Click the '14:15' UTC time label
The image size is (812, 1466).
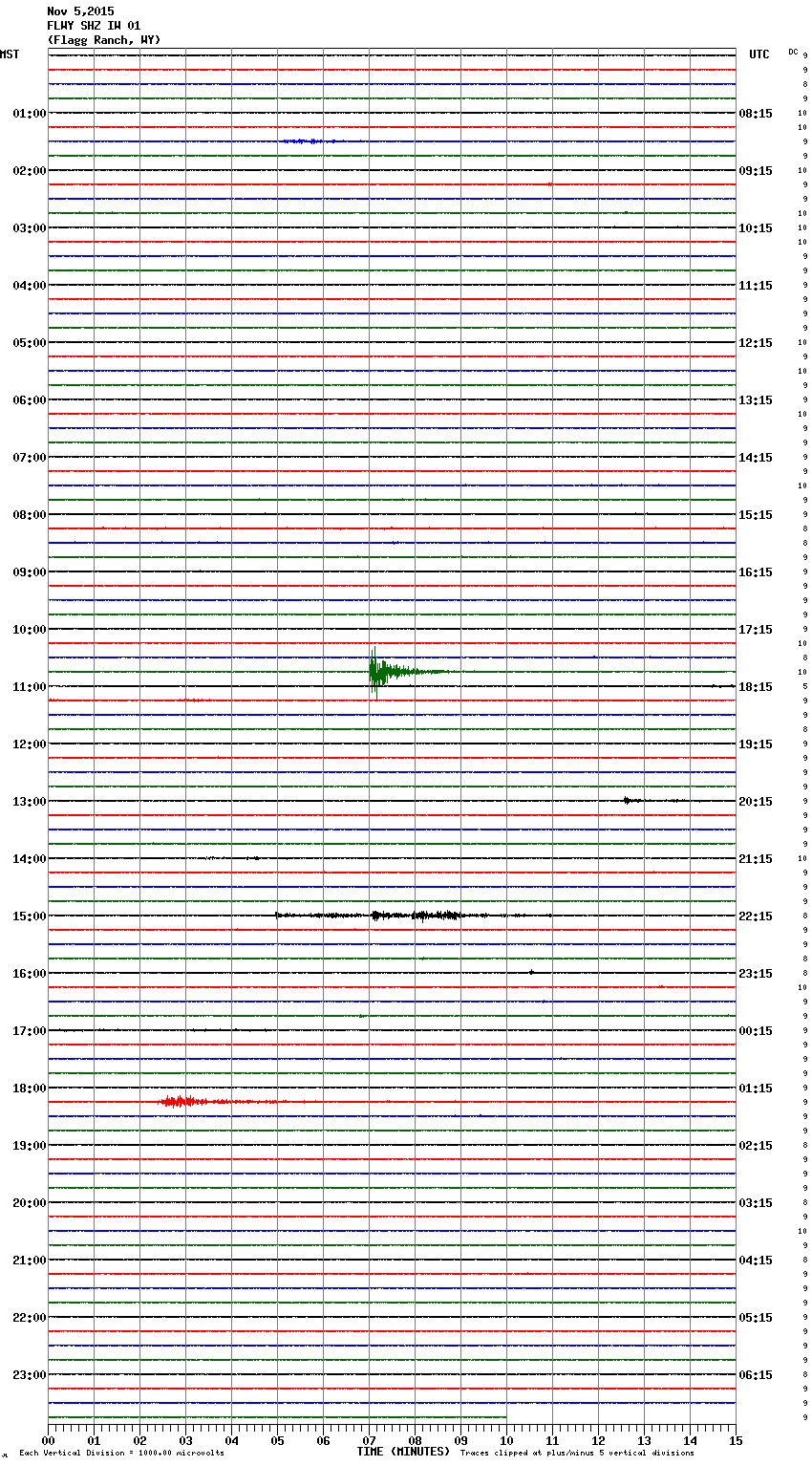tap(756, 458)
